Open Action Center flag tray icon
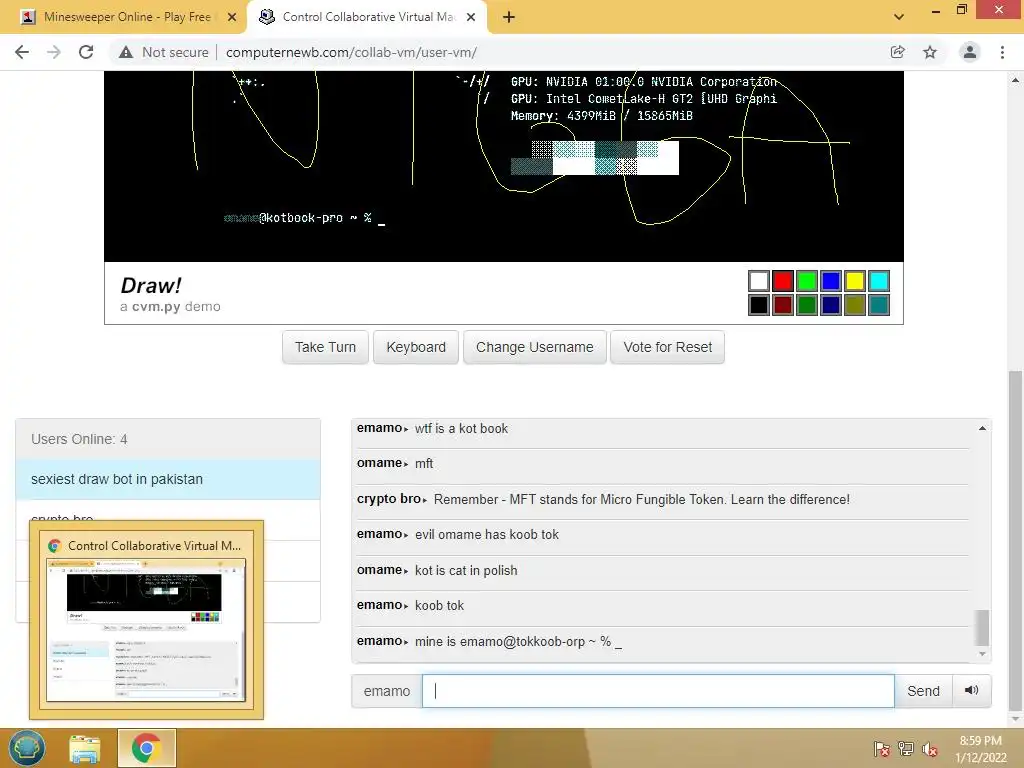Image resolution: width=1024 pixels, height=768 pixels. pyautogui.click(x=882, y=749)
